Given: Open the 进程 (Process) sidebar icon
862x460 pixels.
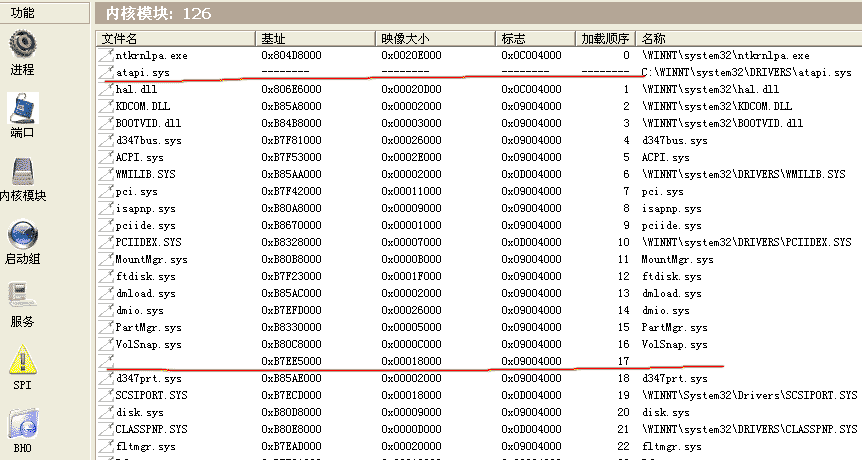Looking at the screenshot, I should click(x=23, y=45).
